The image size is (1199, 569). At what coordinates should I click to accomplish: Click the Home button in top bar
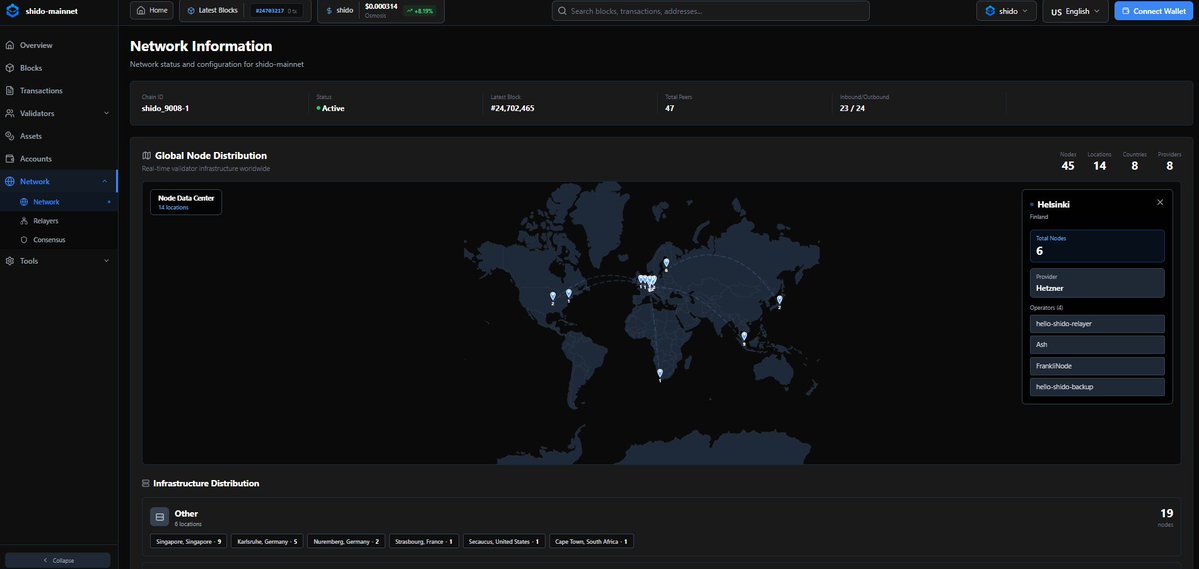click(x=151, y=11)
